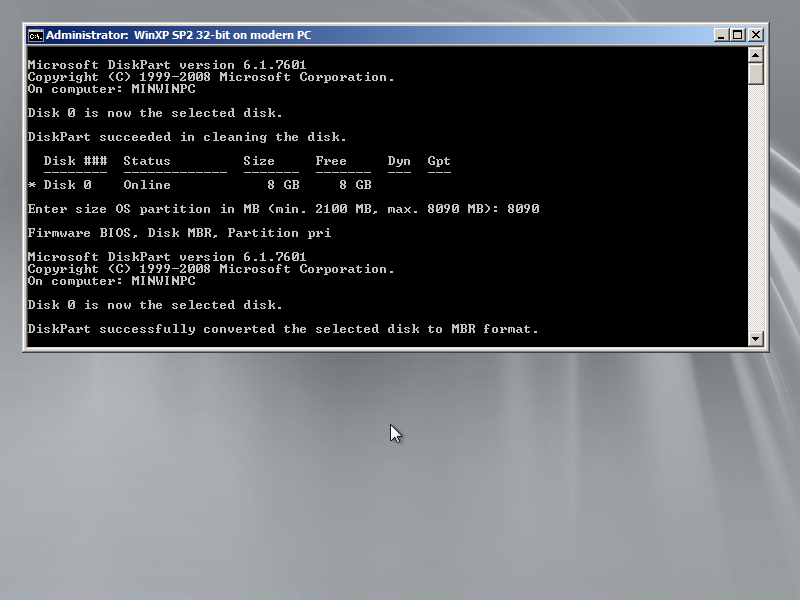
Task: Click the entered value '8090' after the colon
Action: (x=523, y=209)
